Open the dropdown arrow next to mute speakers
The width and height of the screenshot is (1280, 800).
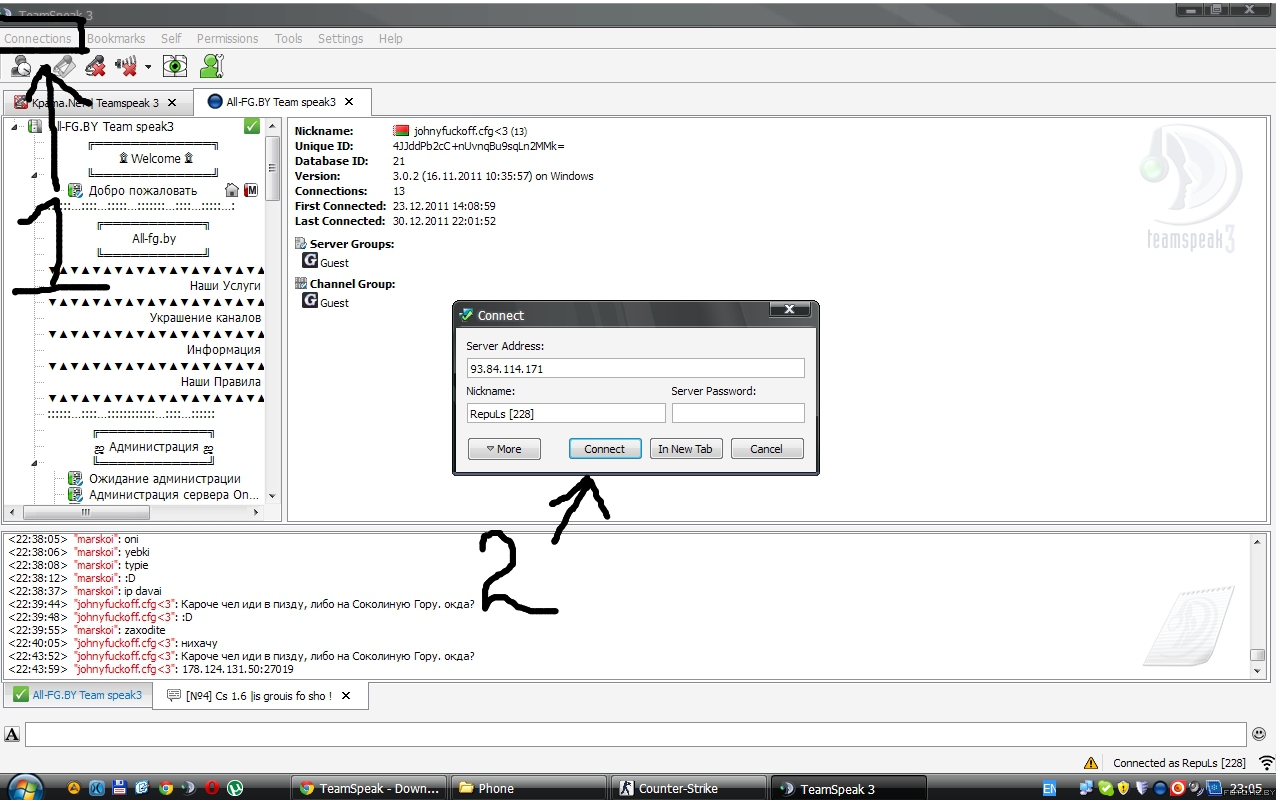coord(148,67)
